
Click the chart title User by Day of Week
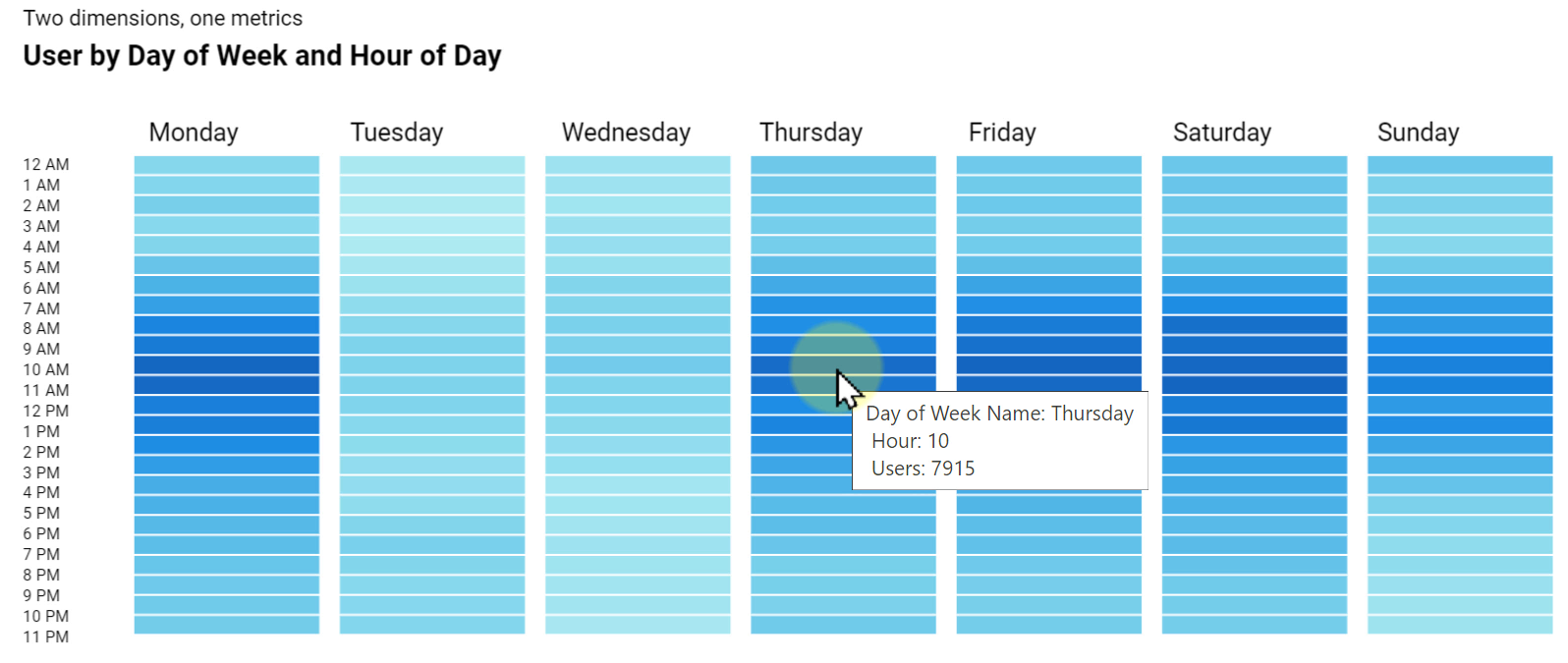[x=262, y=56]
